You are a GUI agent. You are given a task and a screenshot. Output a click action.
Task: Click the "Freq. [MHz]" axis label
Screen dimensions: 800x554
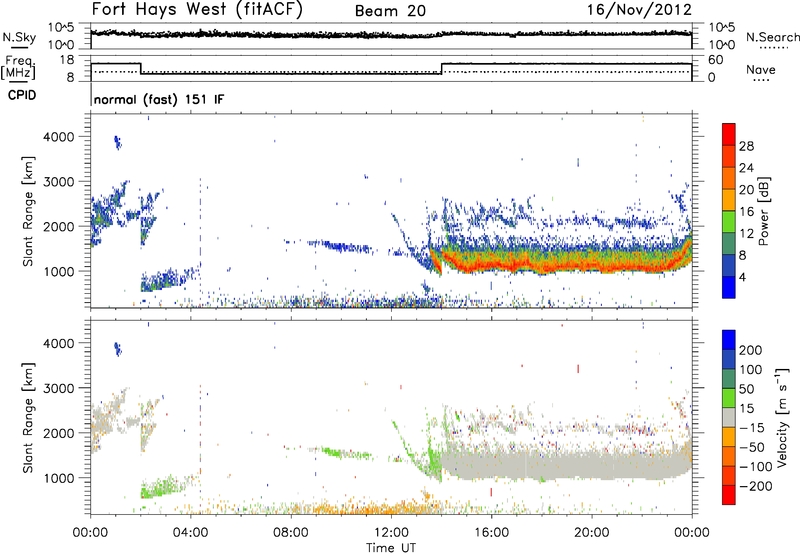[19, 68]
